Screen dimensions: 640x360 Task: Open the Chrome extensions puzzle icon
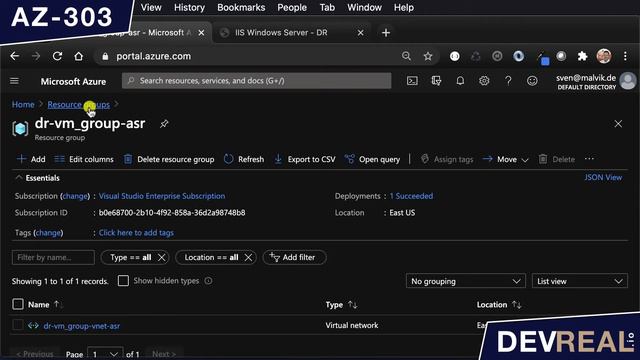[x=582, y=56]
